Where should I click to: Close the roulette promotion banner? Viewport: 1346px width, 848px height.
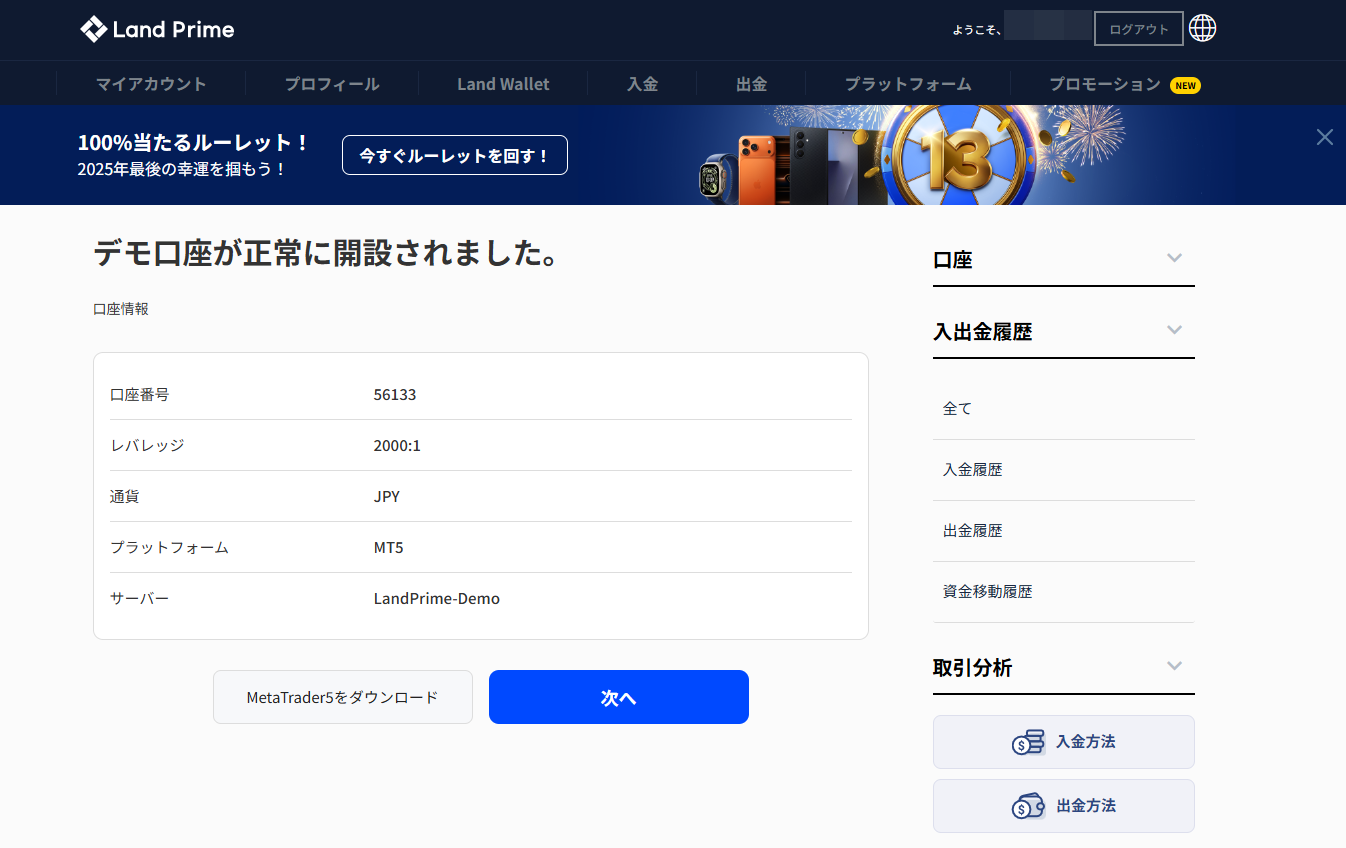click(1325, 137)
